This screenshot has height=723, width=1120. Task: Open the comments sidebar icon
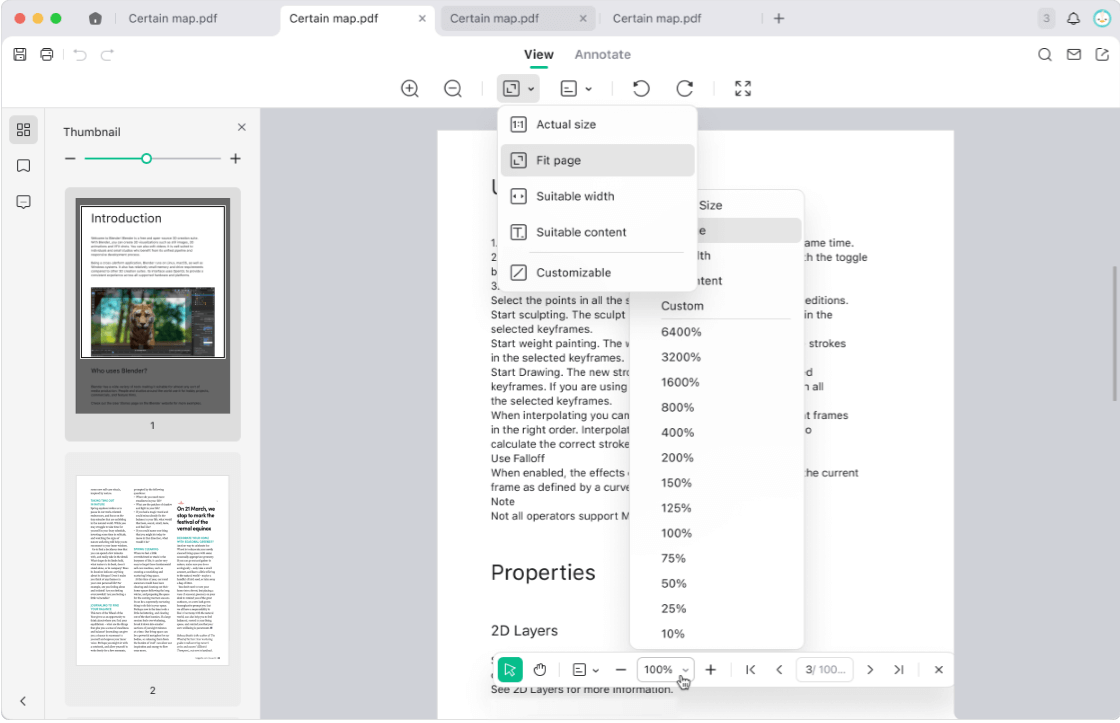pyautogui.click(x=24, y=202)
